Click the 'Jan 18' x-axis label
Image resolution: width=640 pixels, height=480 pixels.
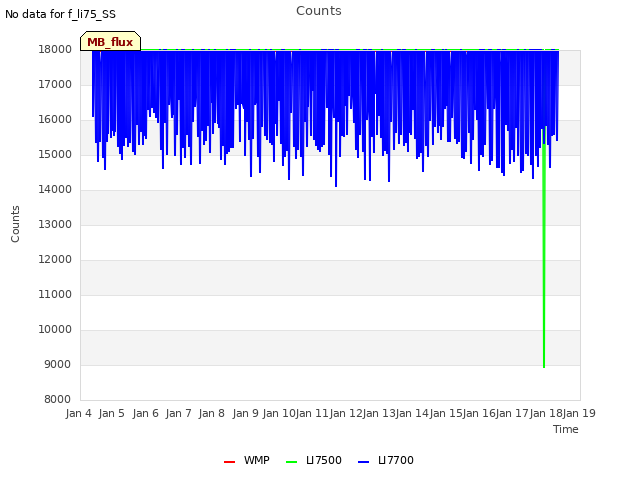546,413
